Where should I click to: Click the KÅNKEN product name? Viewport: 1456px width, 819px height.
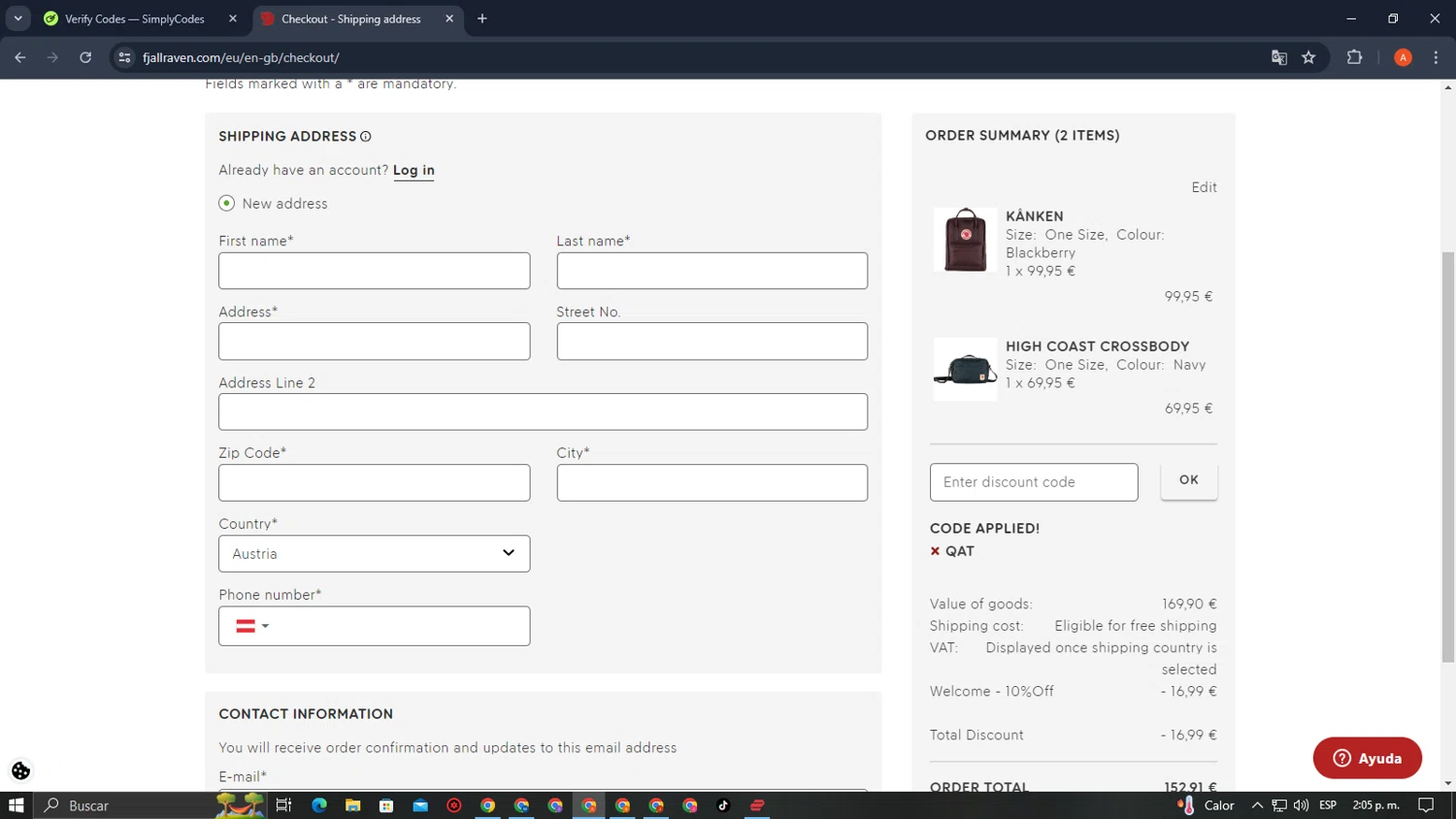1035,216
